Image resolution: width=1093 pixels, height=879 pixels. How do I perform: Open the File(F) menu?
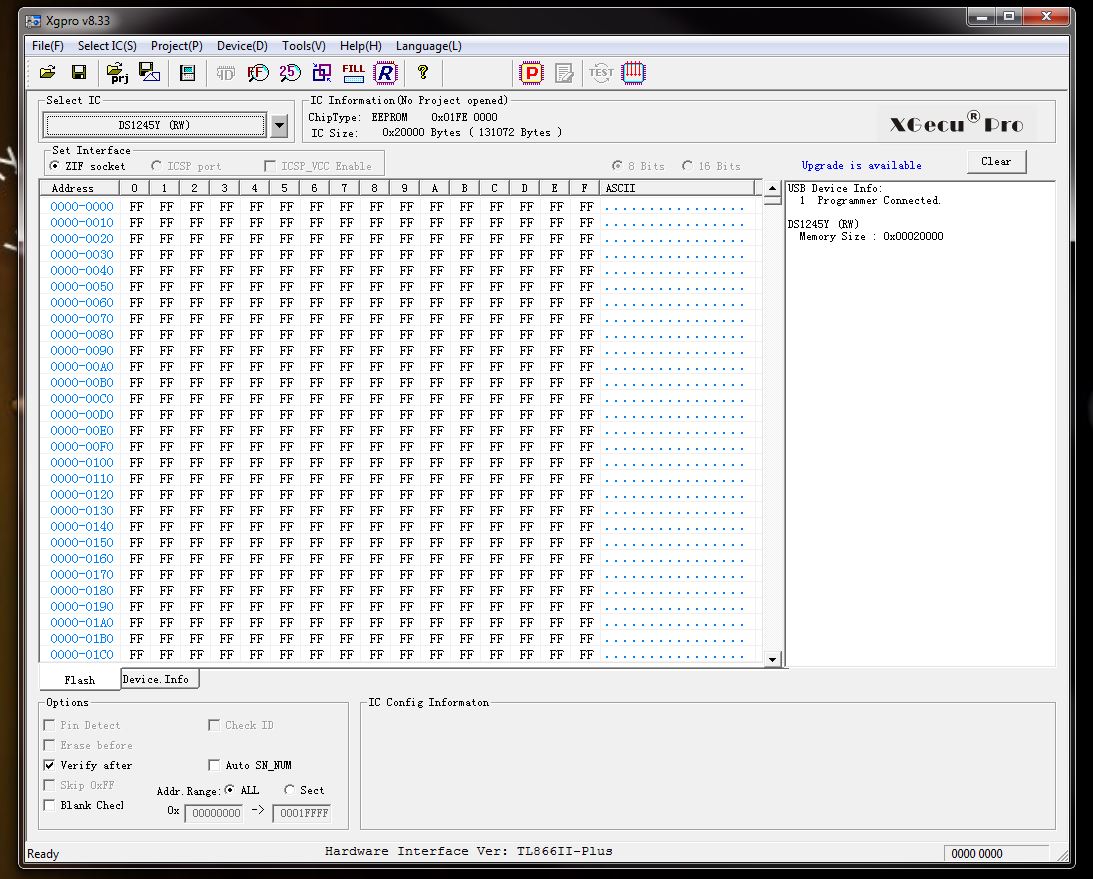(x=47, y=46)
